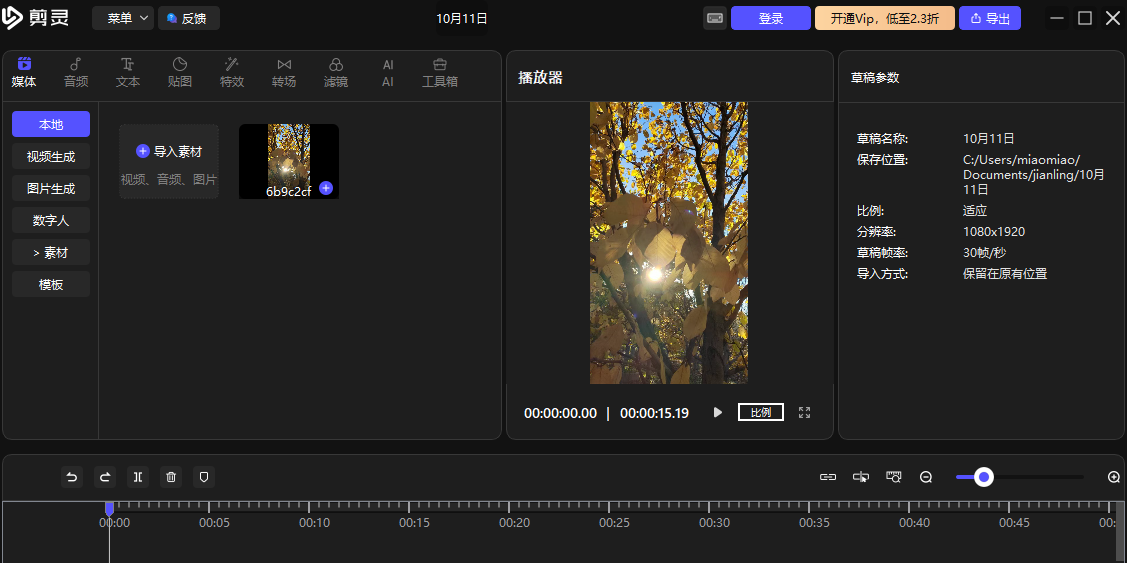Viewport: 1127px width, 563px height.
Task: Toggle the link clips icon in timeline
Action: pos(828,477)
